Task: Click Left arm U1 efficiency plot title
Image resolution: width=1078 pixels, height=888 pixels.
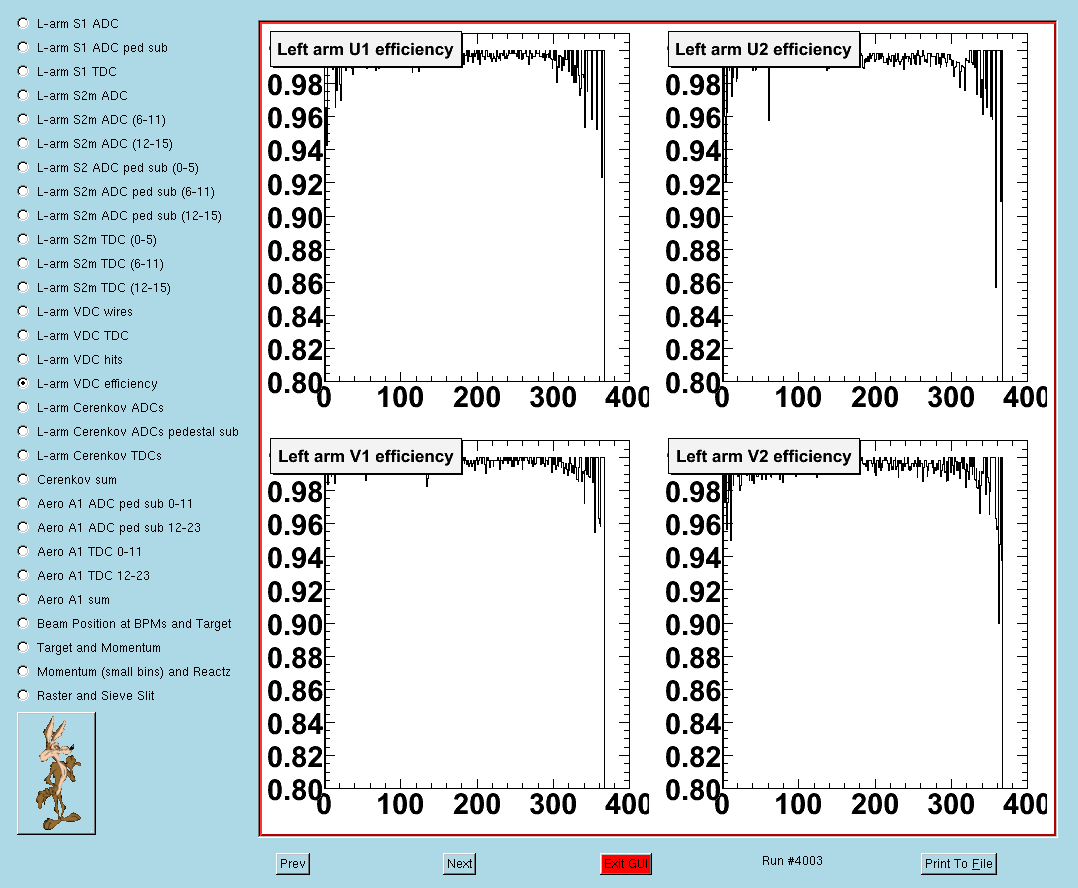Action: pos(365,49)
